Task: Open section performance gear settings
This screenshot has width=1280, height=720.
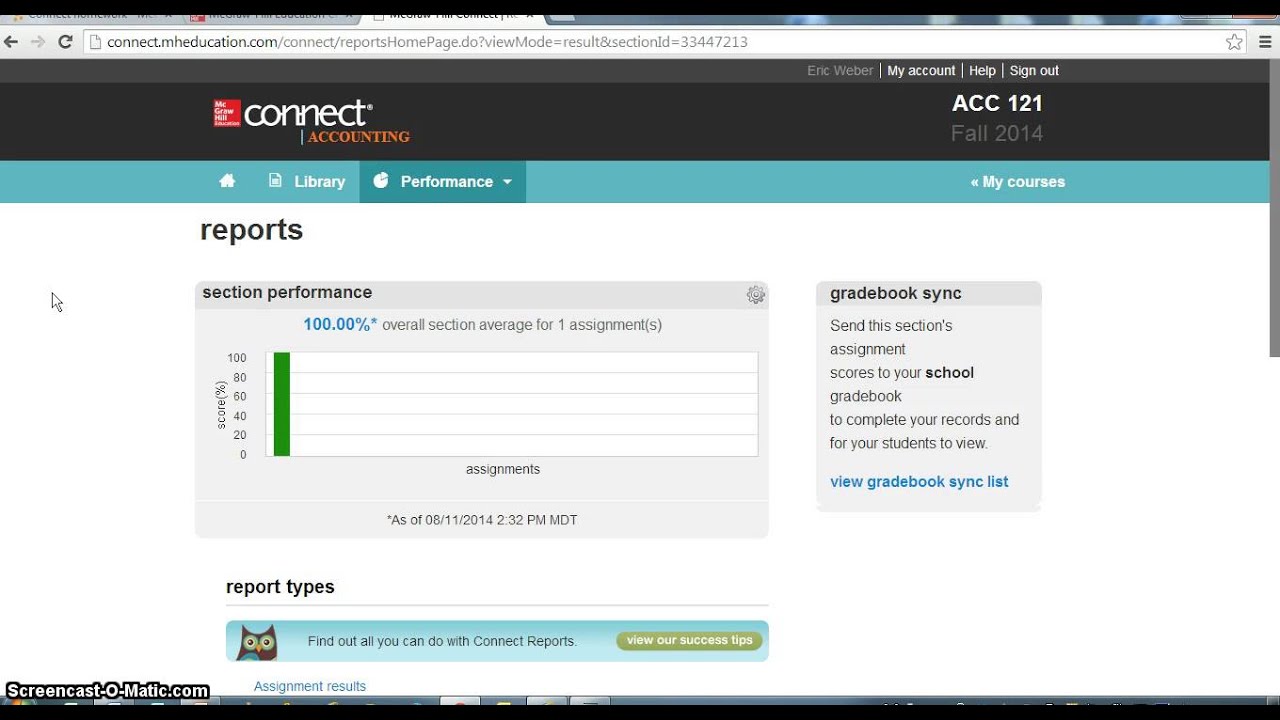Action: (756, 294)
